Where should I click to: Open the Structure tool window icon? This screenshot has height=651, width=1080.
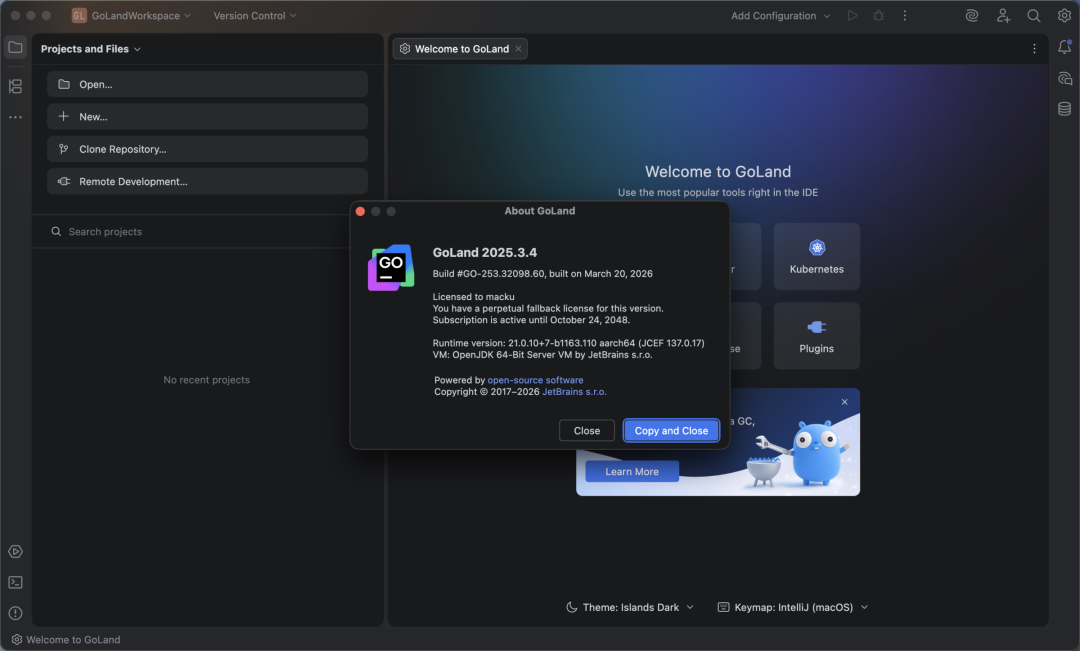point(15,87)
